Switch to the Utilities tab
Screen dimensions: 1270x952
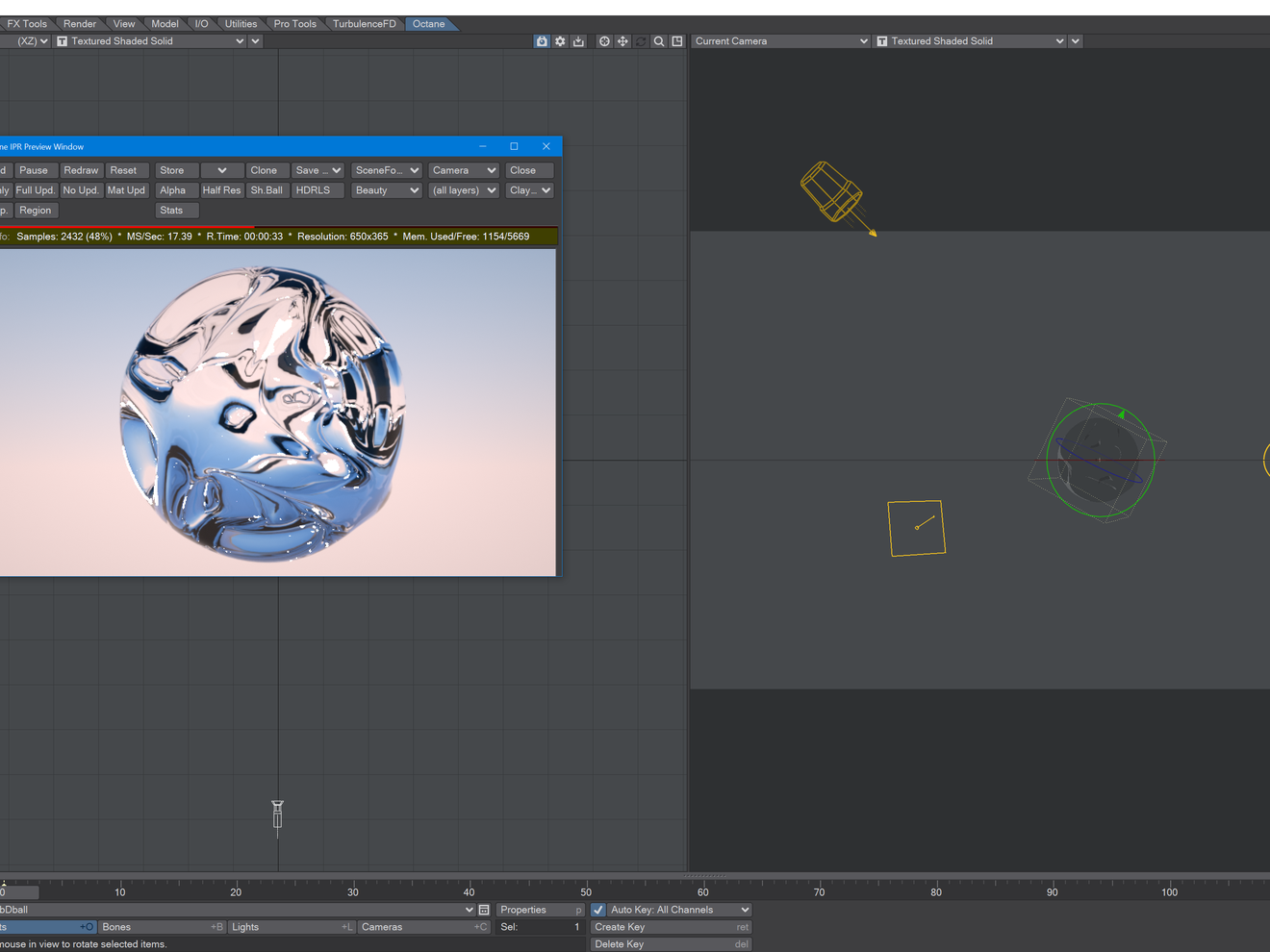pyautogui.click(x=241, y=24)
